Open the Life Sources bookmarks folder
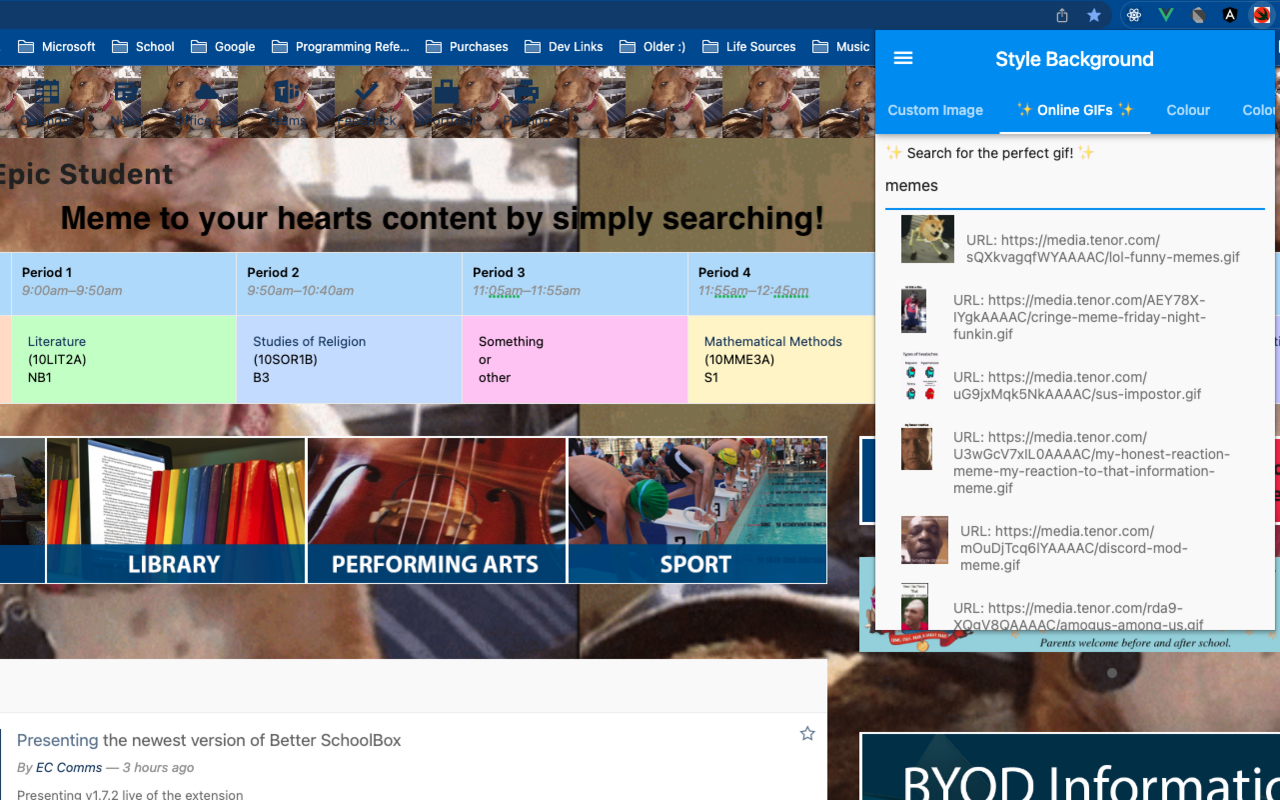Screen dimensions: 1280x800 point(749,46)
